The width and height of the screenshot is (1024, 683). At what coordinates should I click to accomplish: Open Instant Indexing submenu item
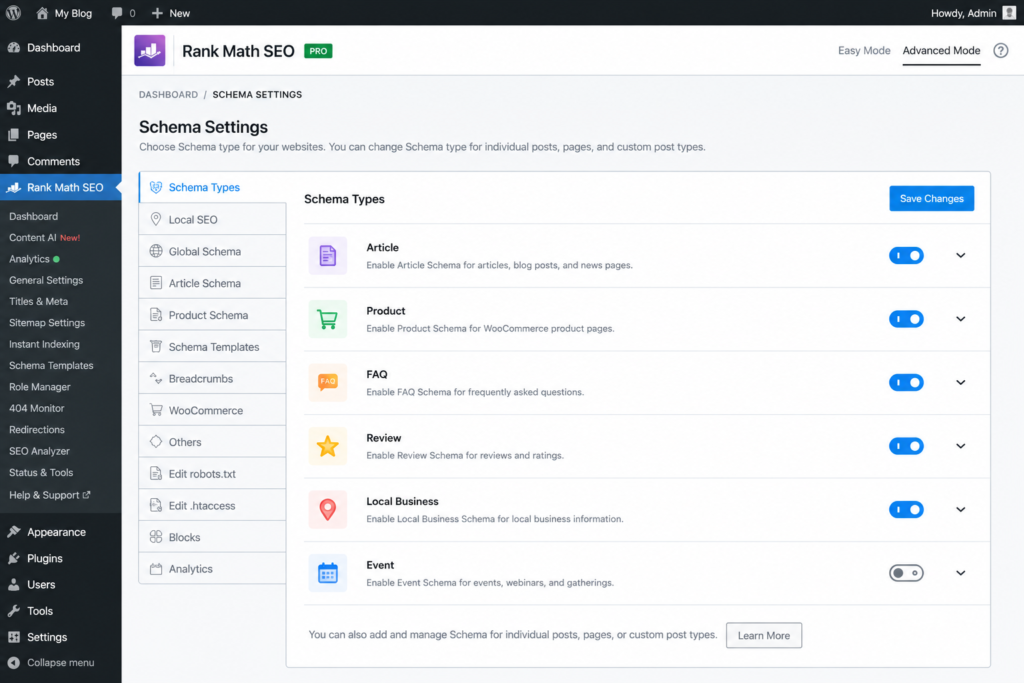[x=44, y=344]
